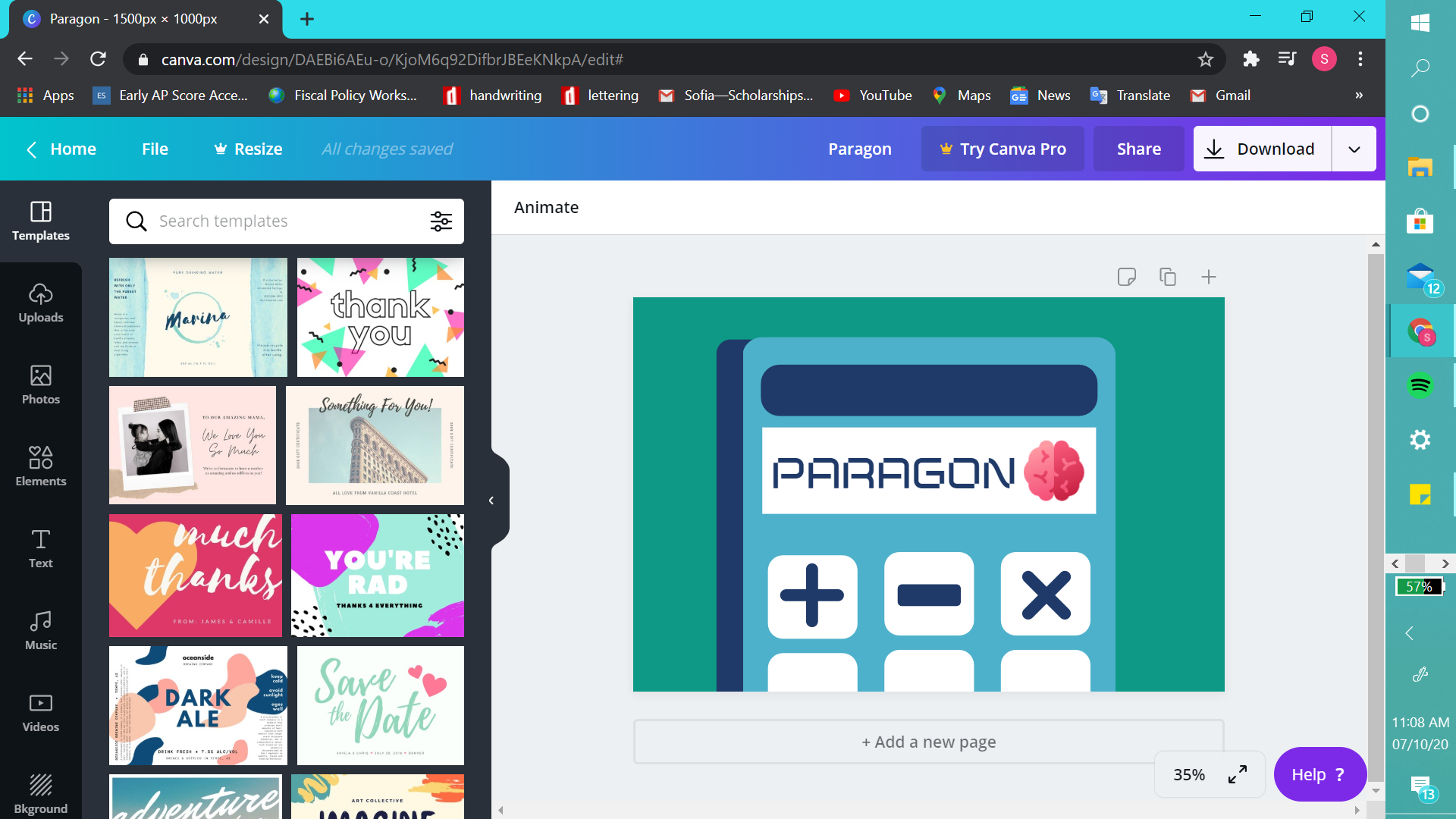1456x819 pixels.
Task: Click the add notes icon above page
Action: click(1127, 277)
